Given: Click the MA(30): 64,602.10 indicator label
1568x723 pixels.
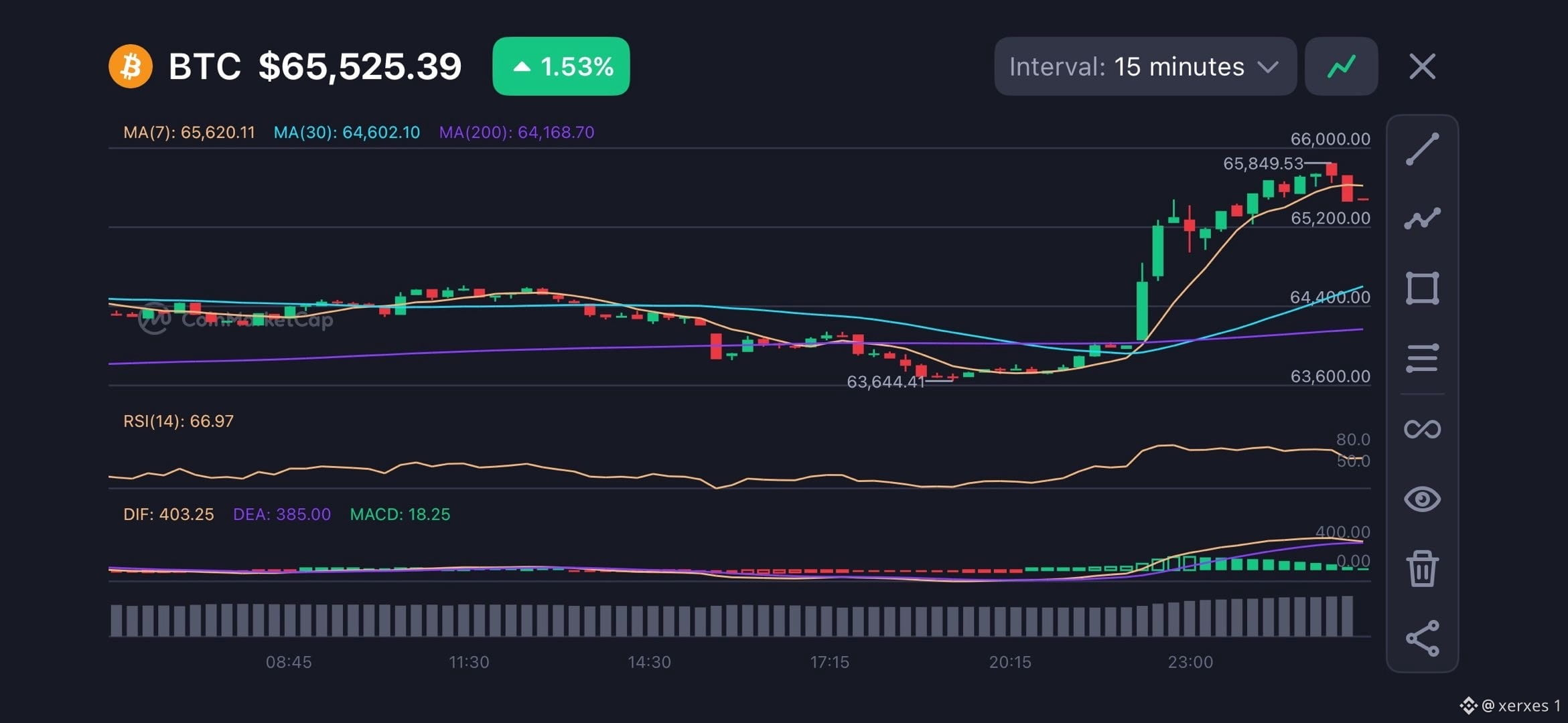Looking at the screenshot, I should (x=347, y=133).
